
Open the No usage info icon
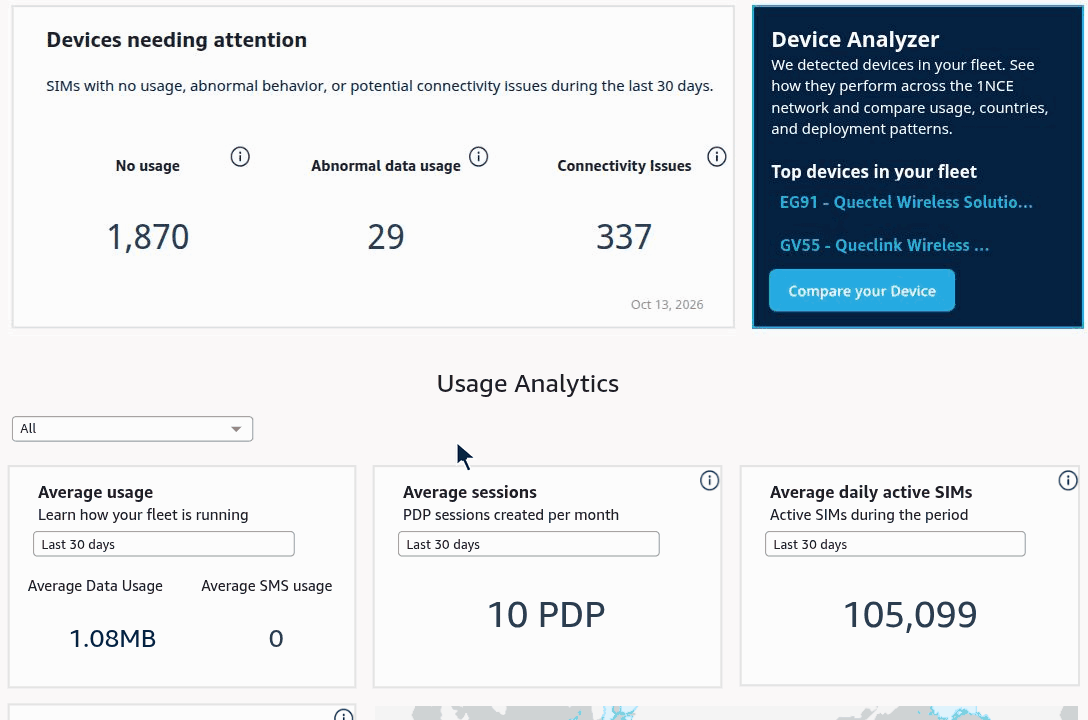pyautogui.click(x=240, y=157)
